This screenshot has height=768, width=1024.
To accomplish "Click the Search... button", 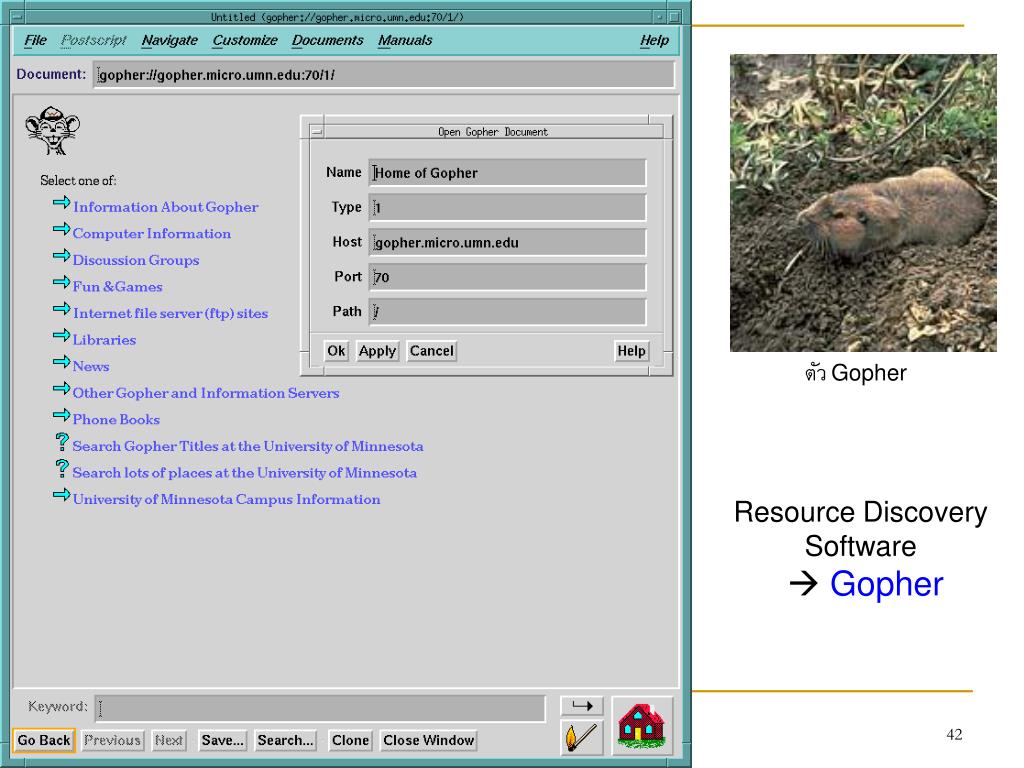I will coord(285,741).
